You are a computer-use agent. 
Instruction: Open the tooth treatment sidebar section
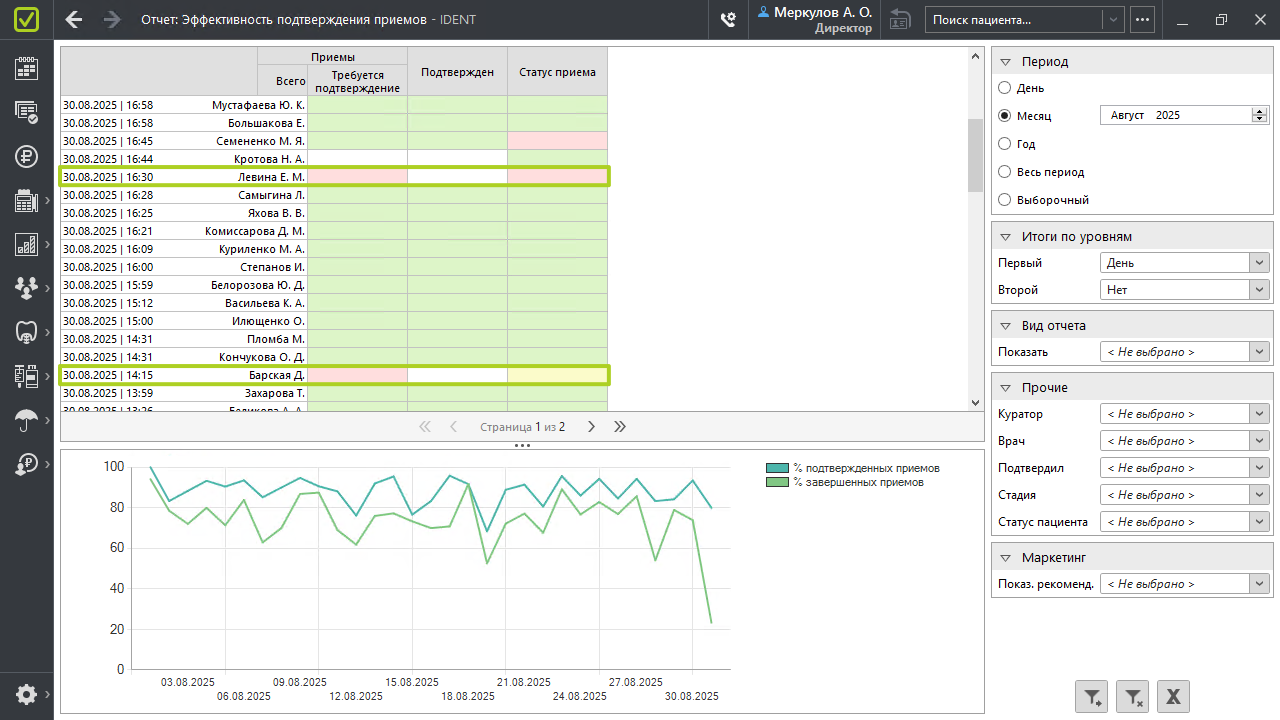26,331
